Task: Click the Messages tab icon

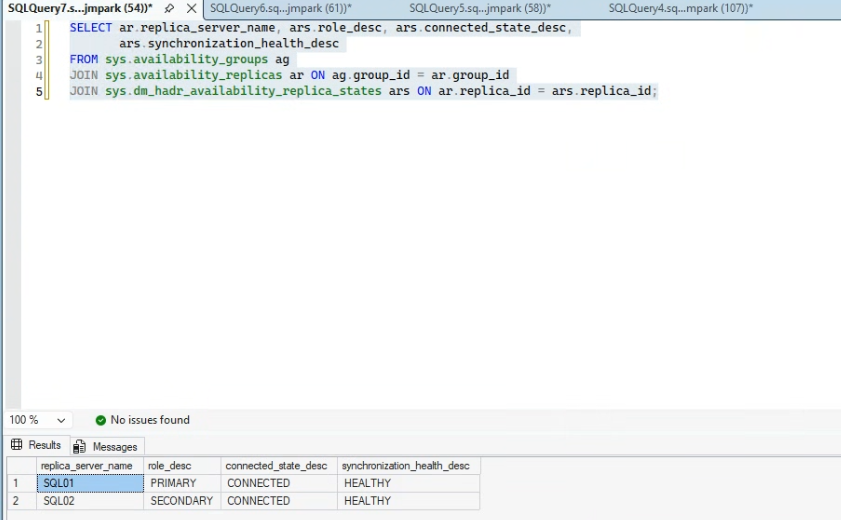Action: click(x=79, y=447)
